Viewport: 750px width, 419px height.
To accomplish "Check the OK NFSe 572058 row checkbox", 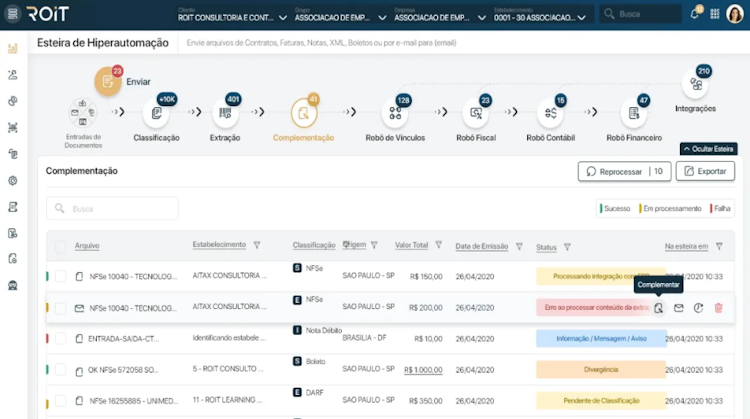I will click(60, 370).
